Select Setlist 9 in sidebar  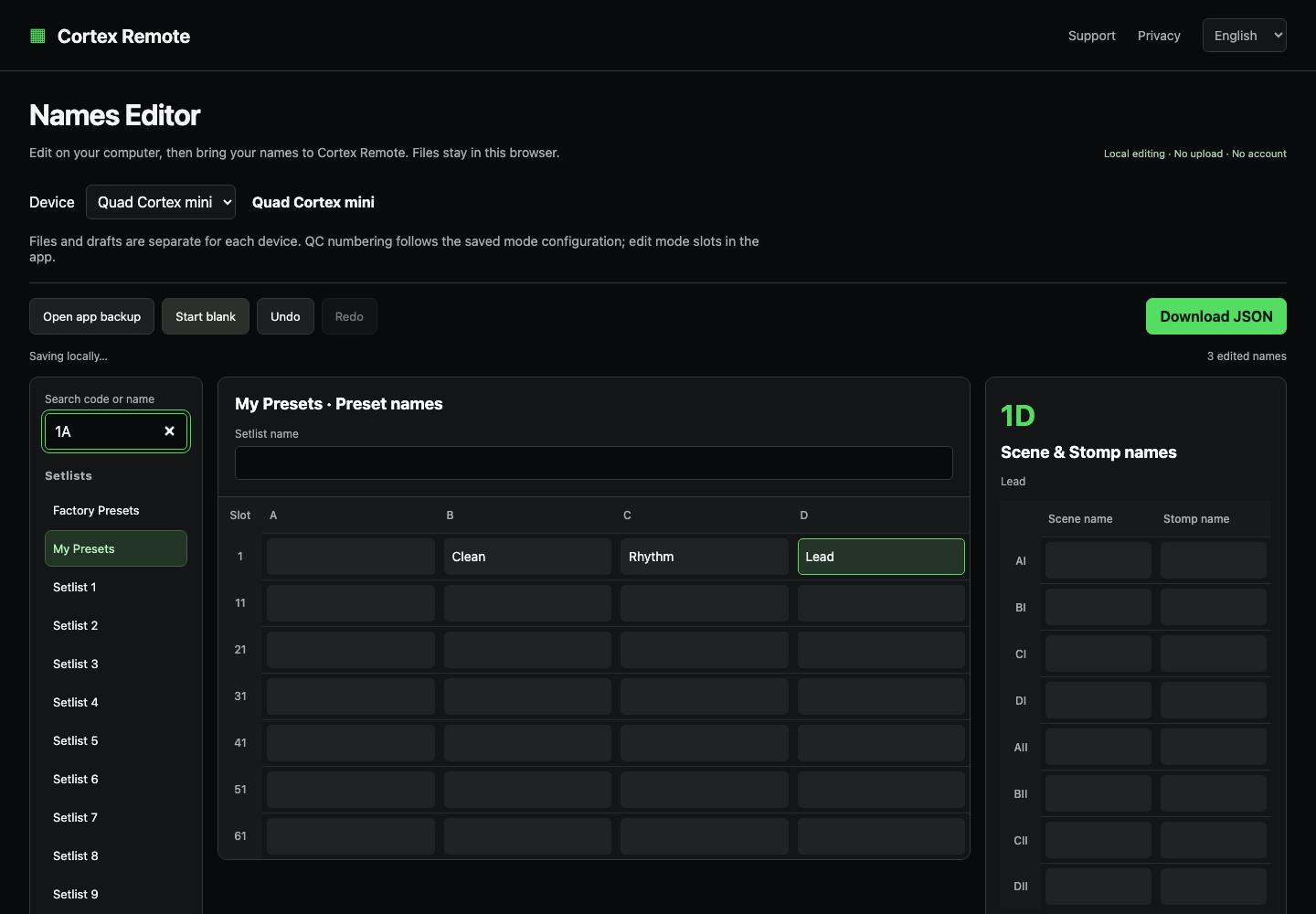pyautogui.click(x=116, y=894)
